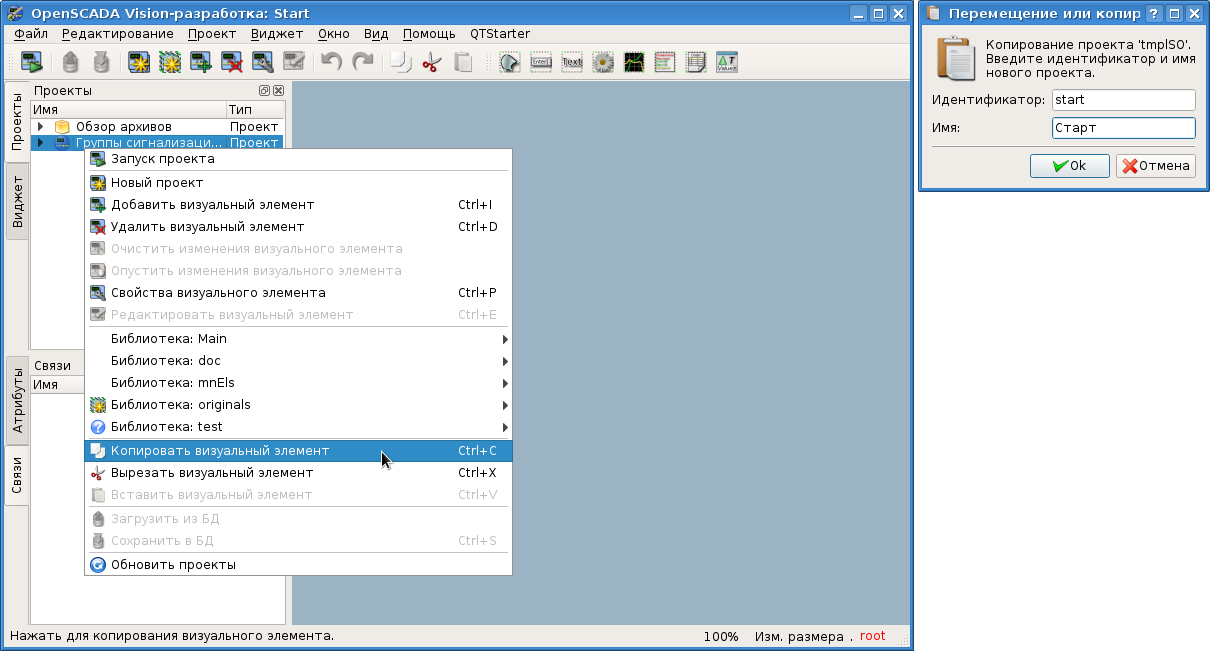Click the Edit visual item toolbar icon

(293, 62)
